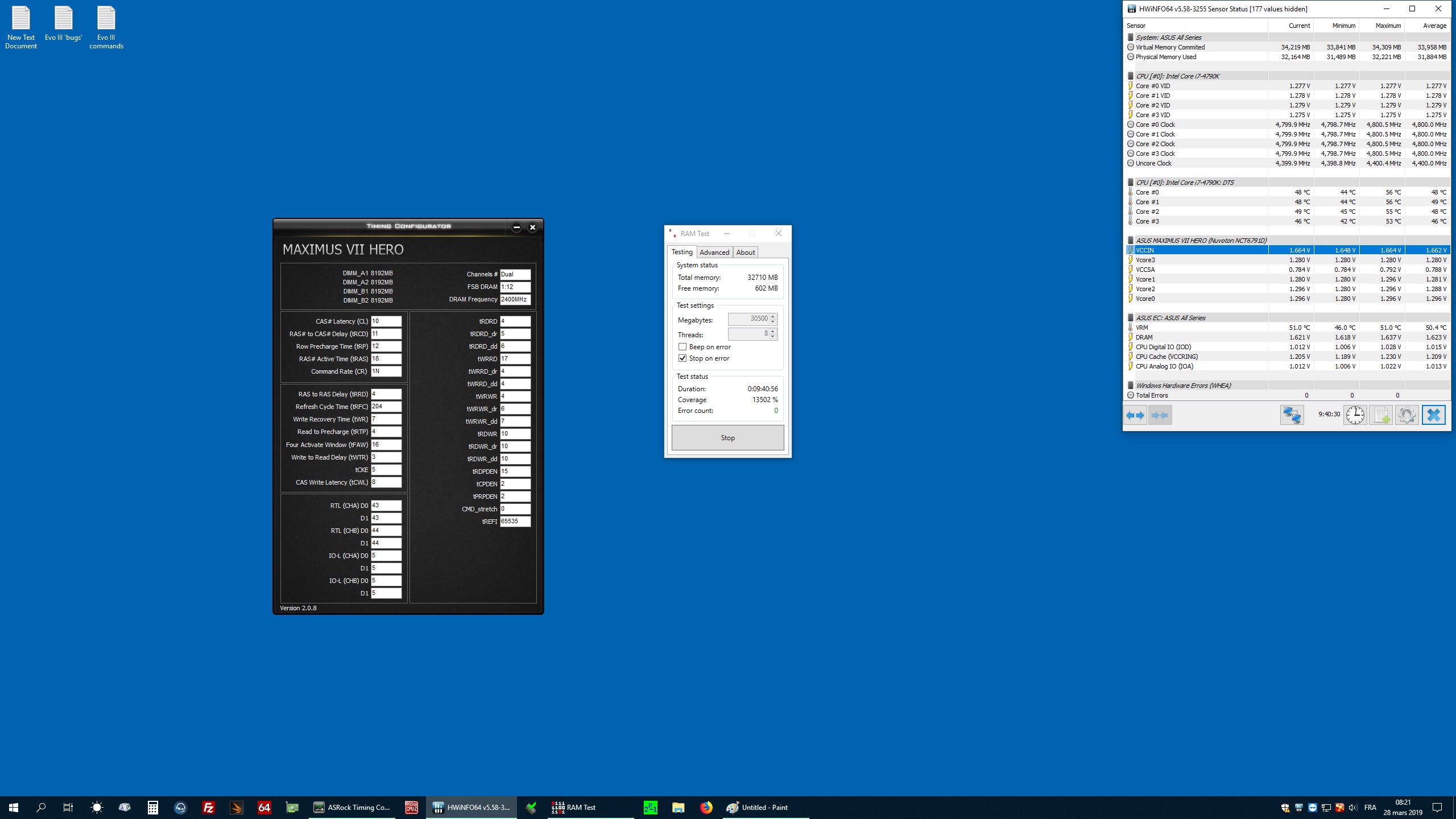Enable the Beep on error checkbox

tap(682, 347)
